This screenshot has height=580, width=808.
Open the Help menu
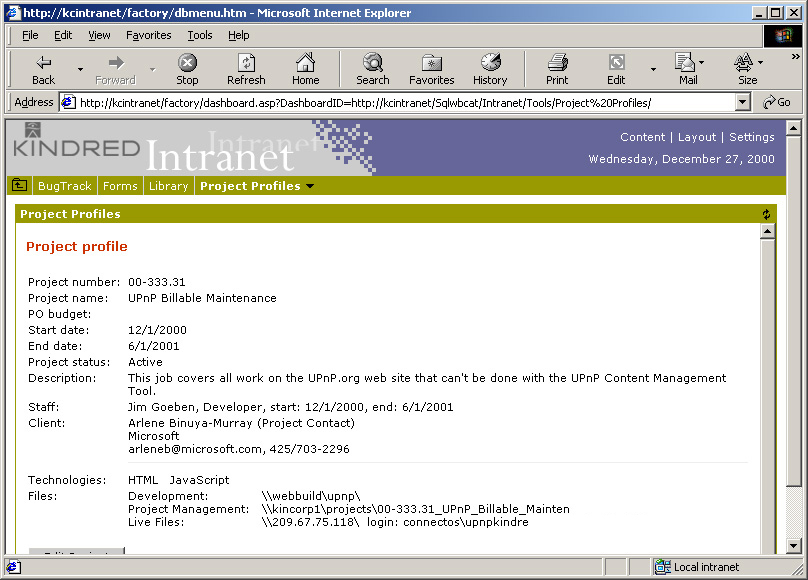tap(239, 35)
